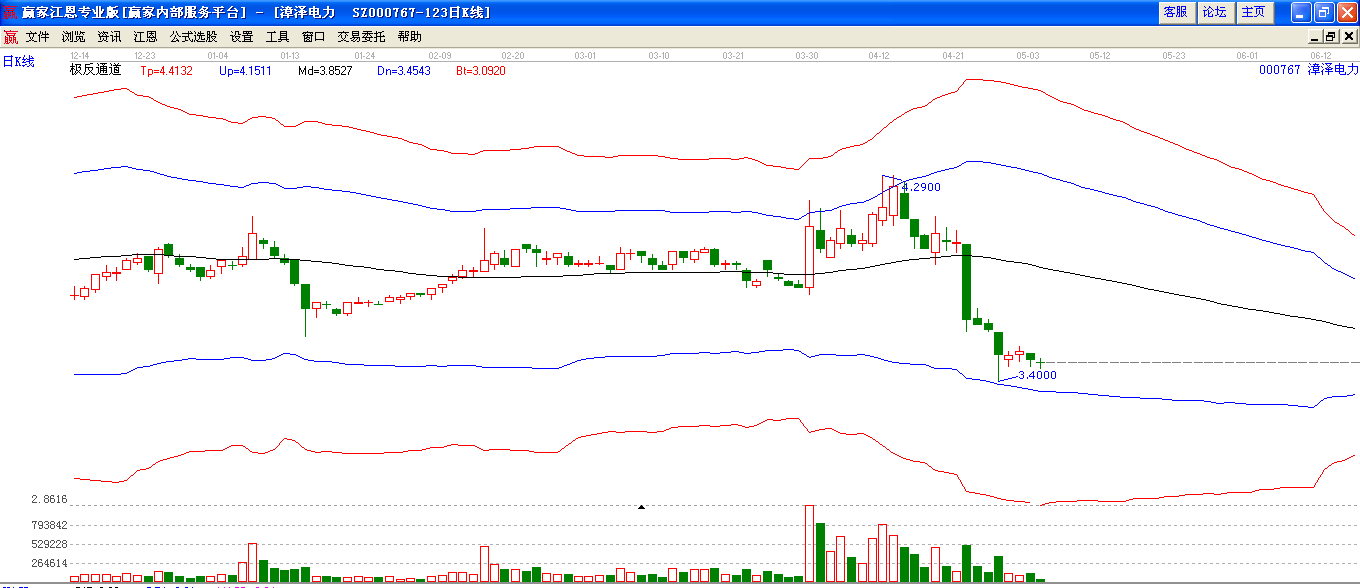The width and height of the screenshot is (1360, 588).
Task: Restore the inner chart child window
Action: point(1332,37)
